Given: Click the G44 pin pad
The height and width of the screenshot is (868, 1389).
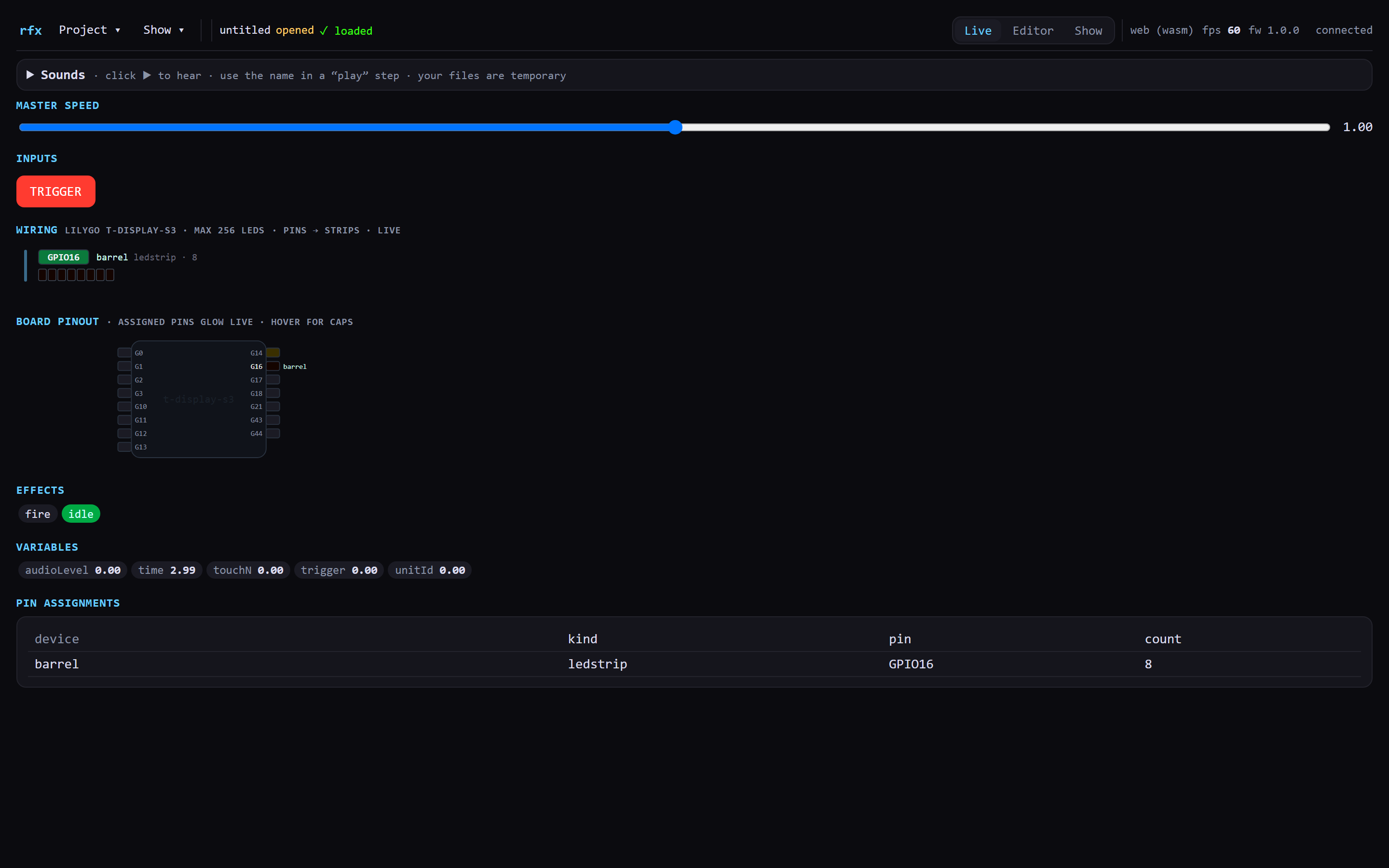Looking at the screenshot, I should click(273, 434).
